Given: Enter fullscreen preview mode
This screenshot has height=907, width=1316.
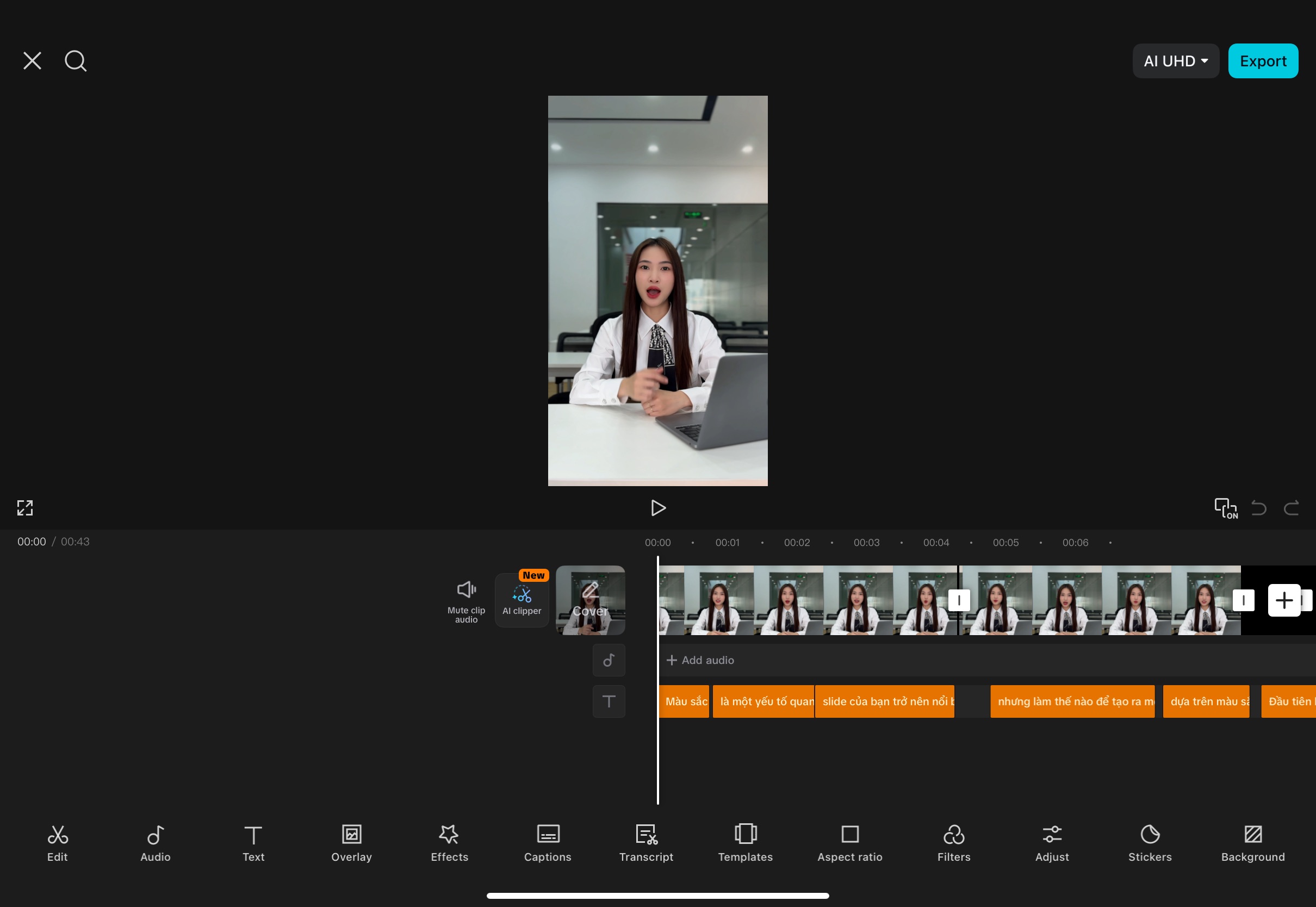Looking at the screenshot, I should [x=25, y=507].
